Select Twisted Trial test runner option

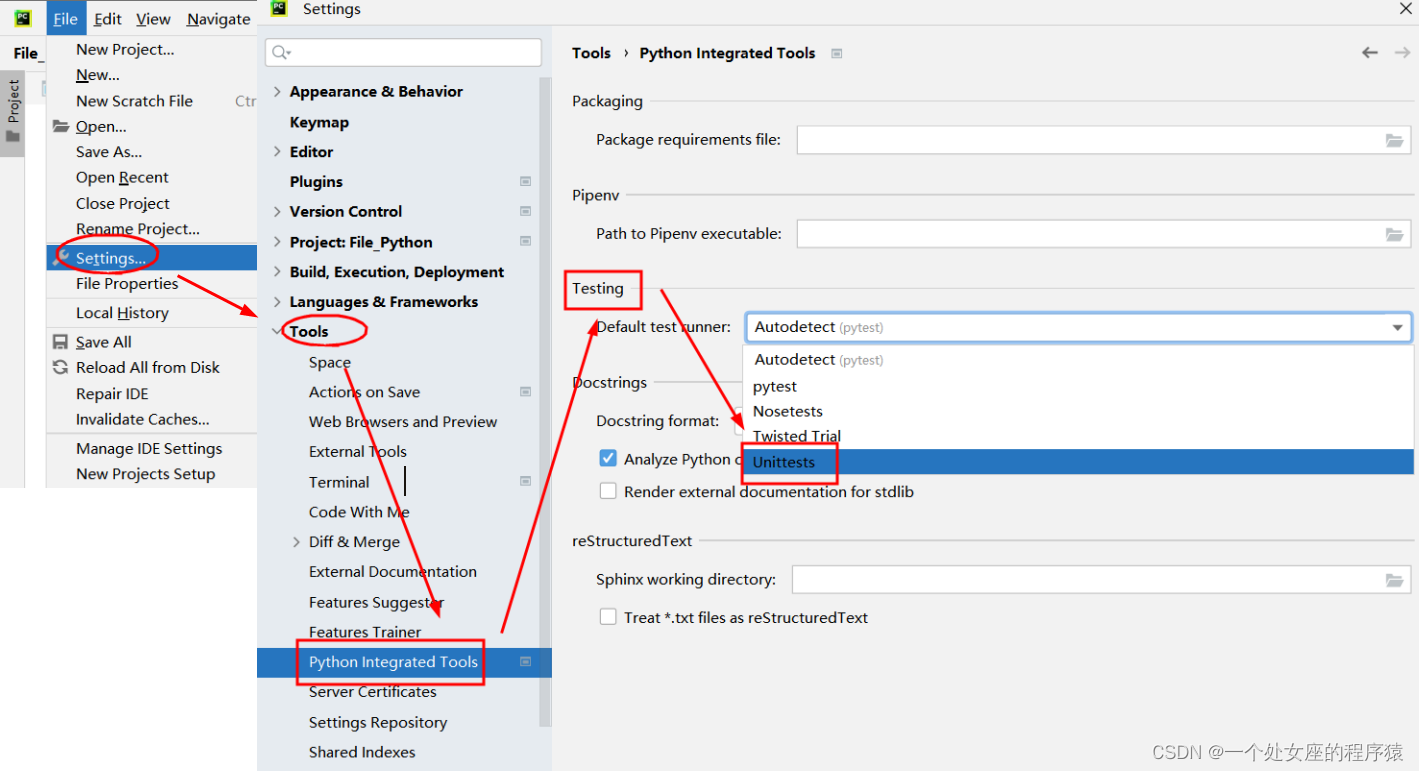1078,436
